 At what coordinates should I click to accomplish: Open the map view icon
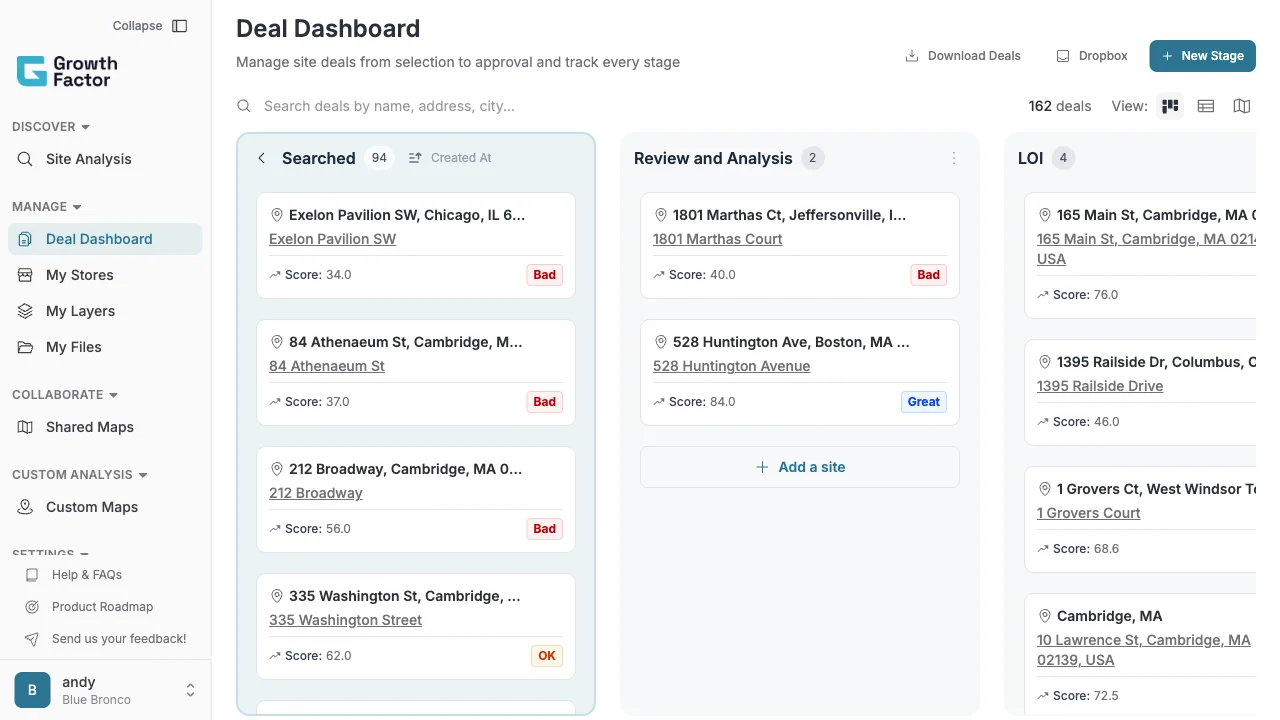coord(1241,105)
